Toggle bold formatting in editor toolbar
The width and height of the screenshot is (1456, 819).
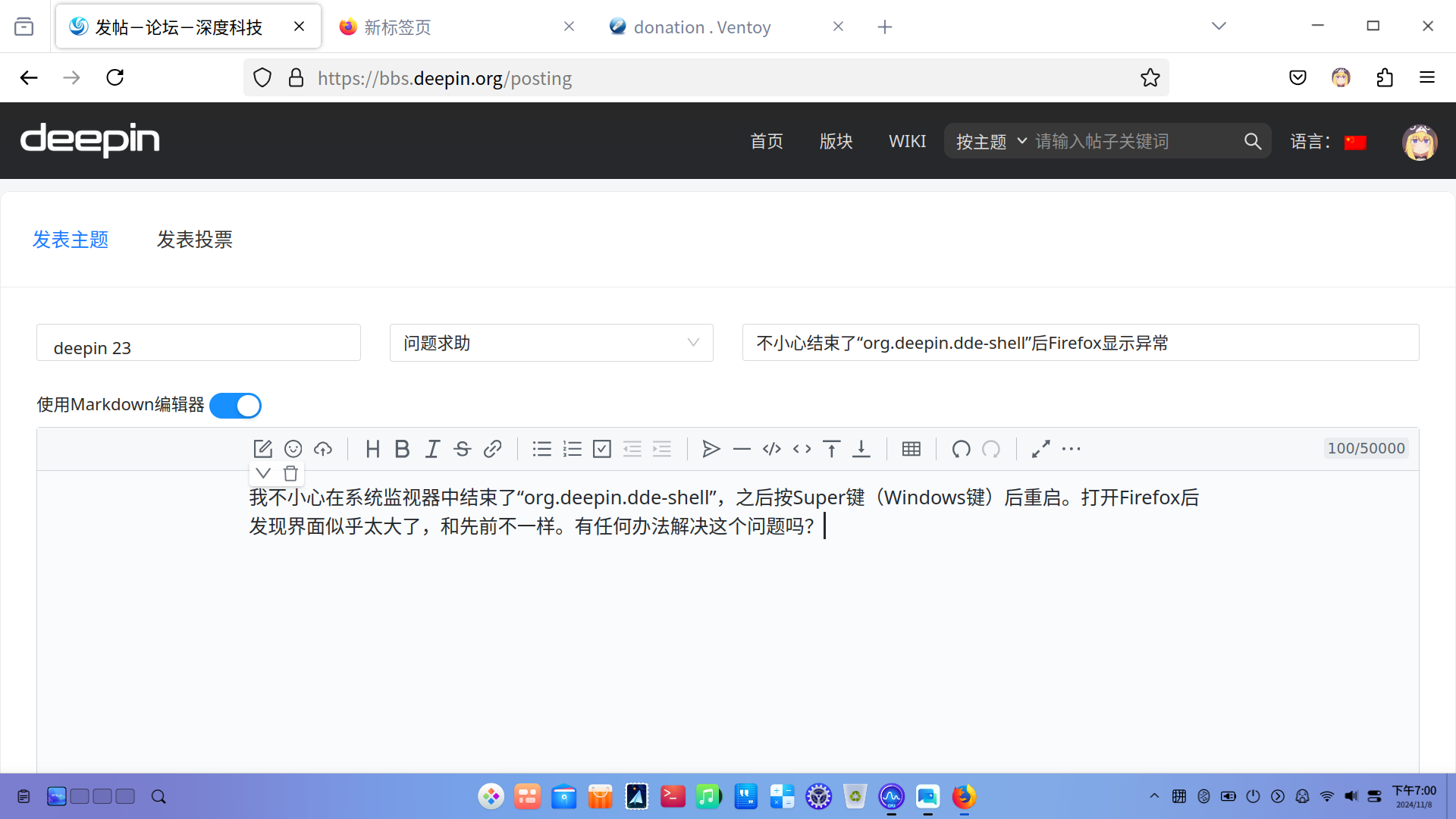pyautogui.click(x=402, y=449)
